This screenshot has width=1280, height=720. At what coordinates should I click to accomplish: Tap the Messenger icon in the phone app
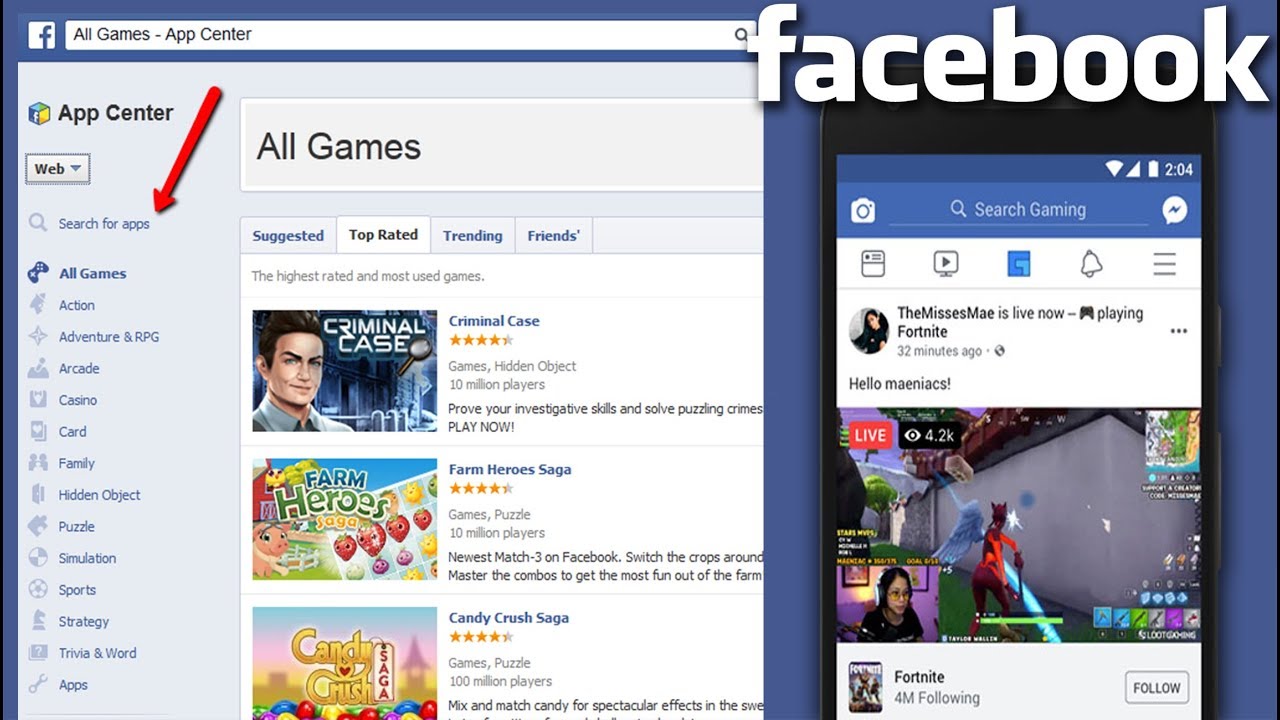[x=1174, y=209]
